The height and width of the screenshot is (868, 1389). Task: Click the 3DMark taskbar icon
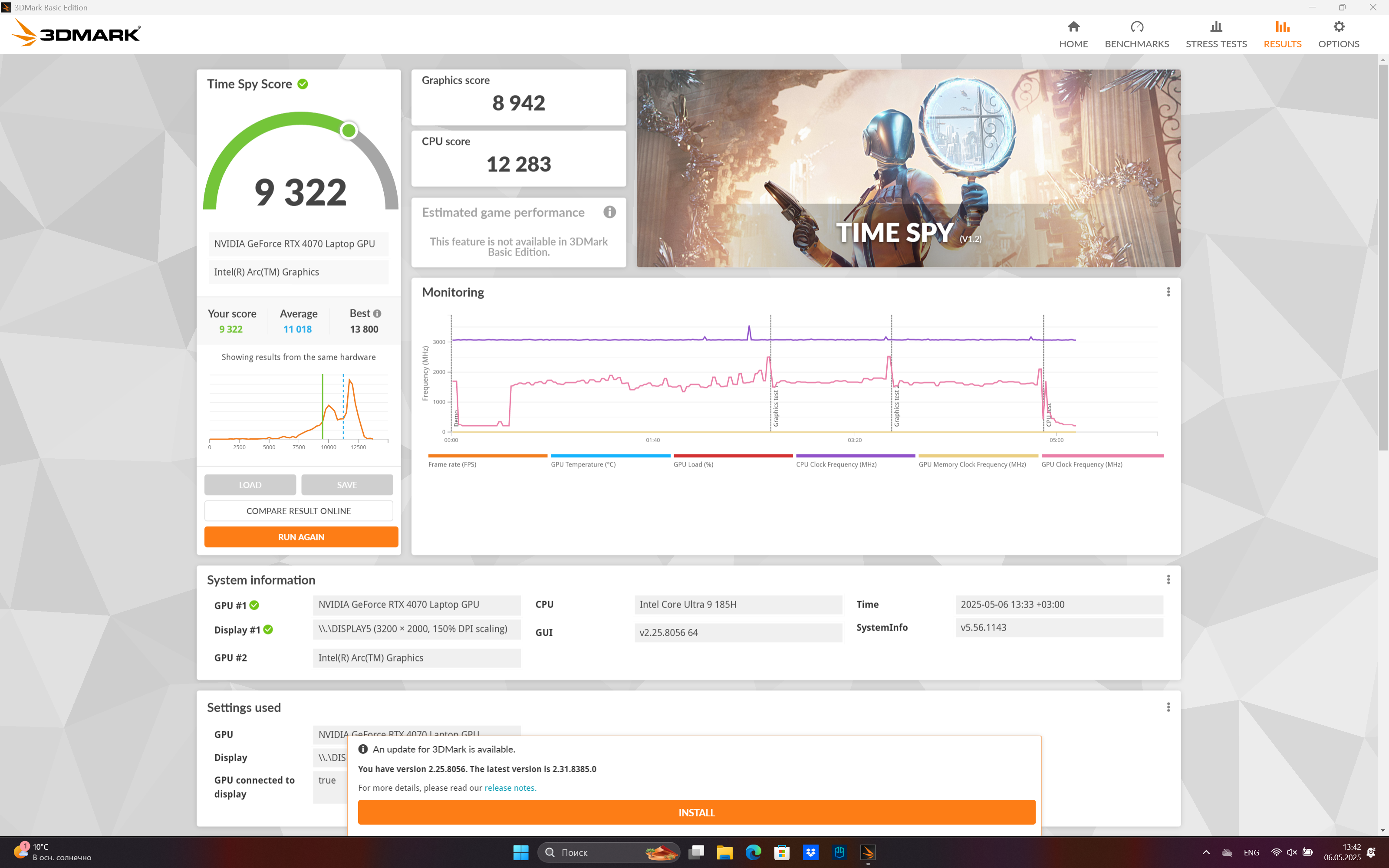tap(868, 852)
